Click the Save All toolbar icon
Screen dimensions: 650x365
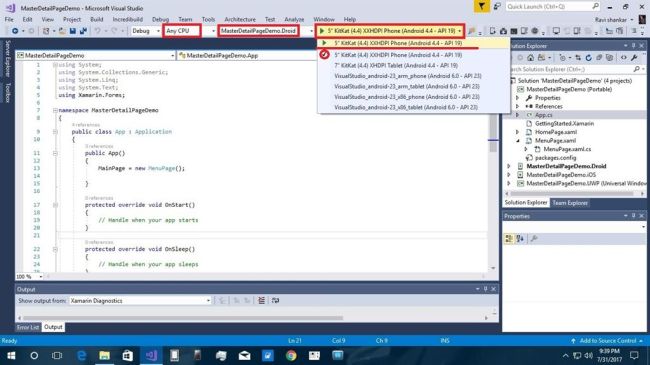coord(83,31)
